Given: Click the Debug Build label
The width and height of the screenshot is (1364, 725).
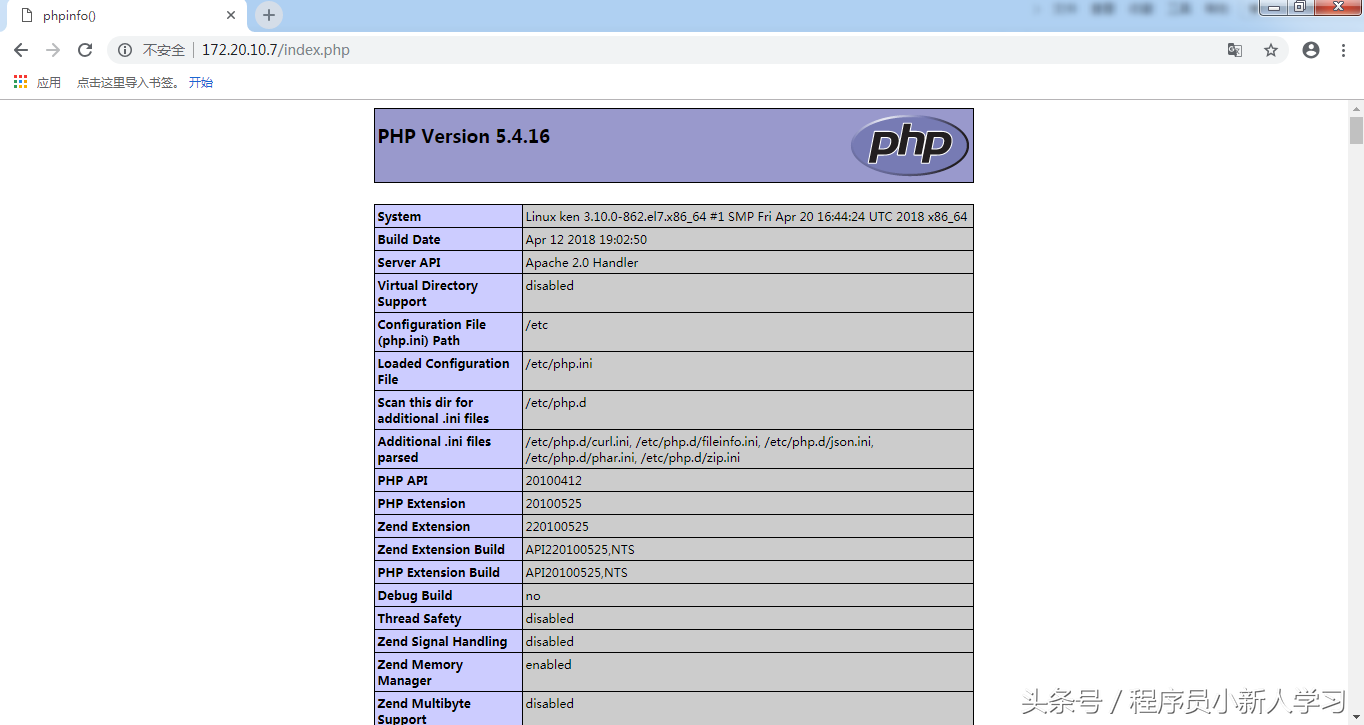Looking at the screenshot, I should [x=415, y=596].
